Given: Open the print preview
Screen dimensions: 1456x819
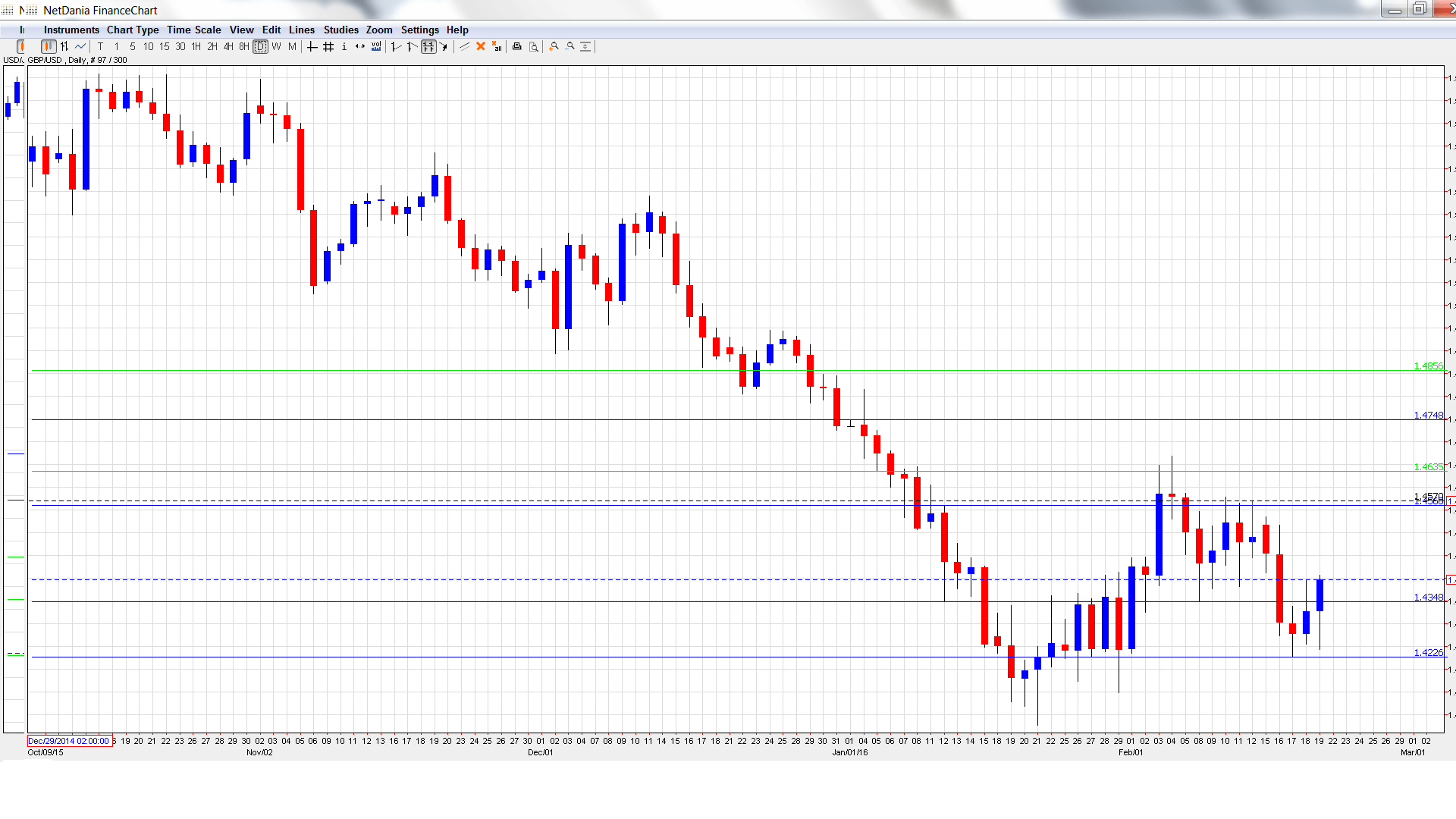Looking at the screenshot, I should tap(534, 46).
